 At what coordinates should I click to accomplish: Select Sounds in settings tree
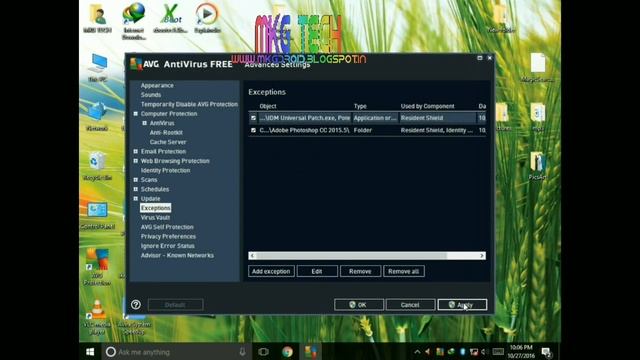pyautogui.click(x=151, y=95)
